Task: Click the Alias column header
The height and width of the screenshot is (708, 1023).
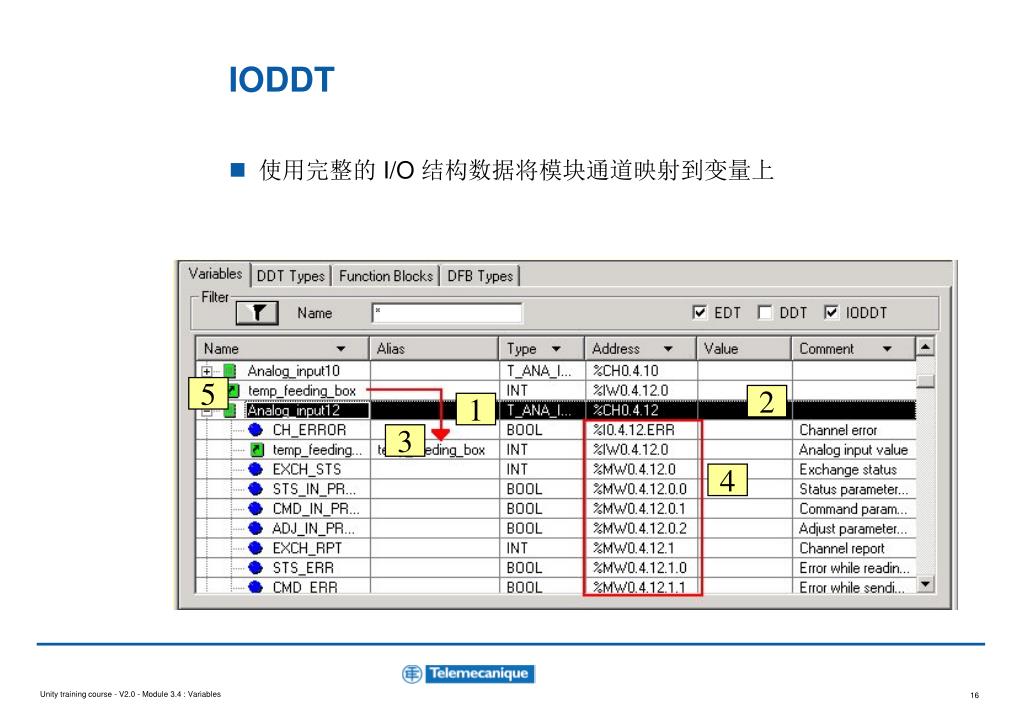Action: (435, 348)
